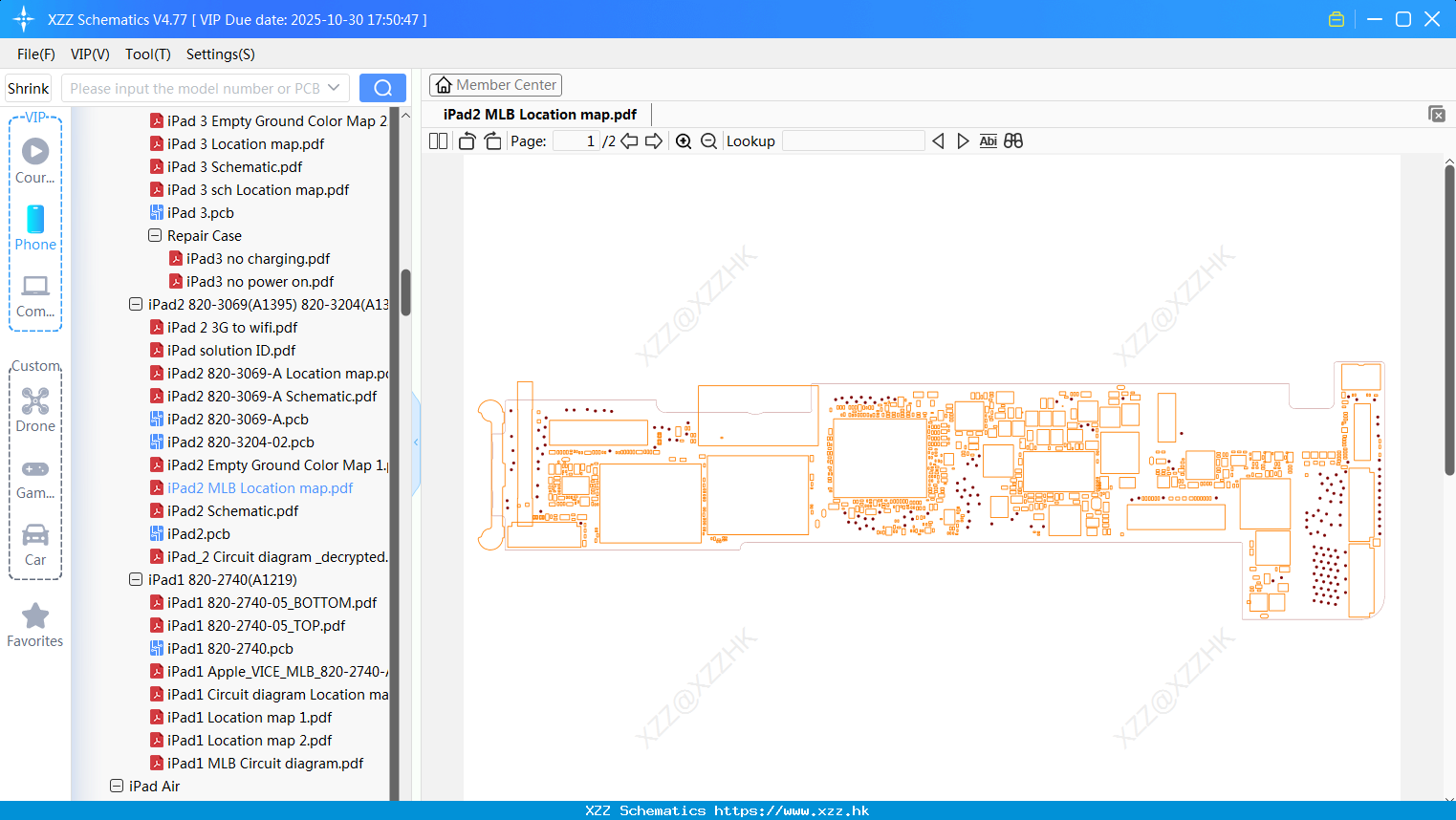Collapse the Repair Case folder

155,235
